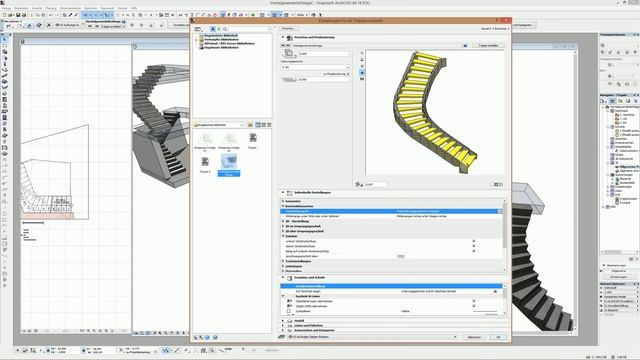
Task: Select the 'Treppe 2' library thumbnail
Action: point(205,165)
